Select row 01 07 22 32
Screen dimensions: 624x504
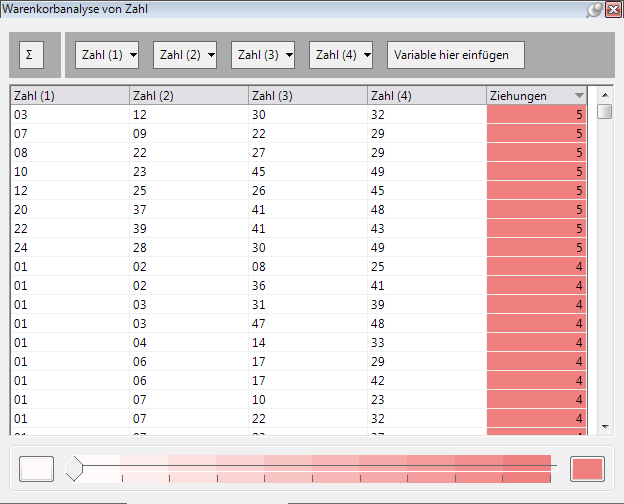[298, 419]
